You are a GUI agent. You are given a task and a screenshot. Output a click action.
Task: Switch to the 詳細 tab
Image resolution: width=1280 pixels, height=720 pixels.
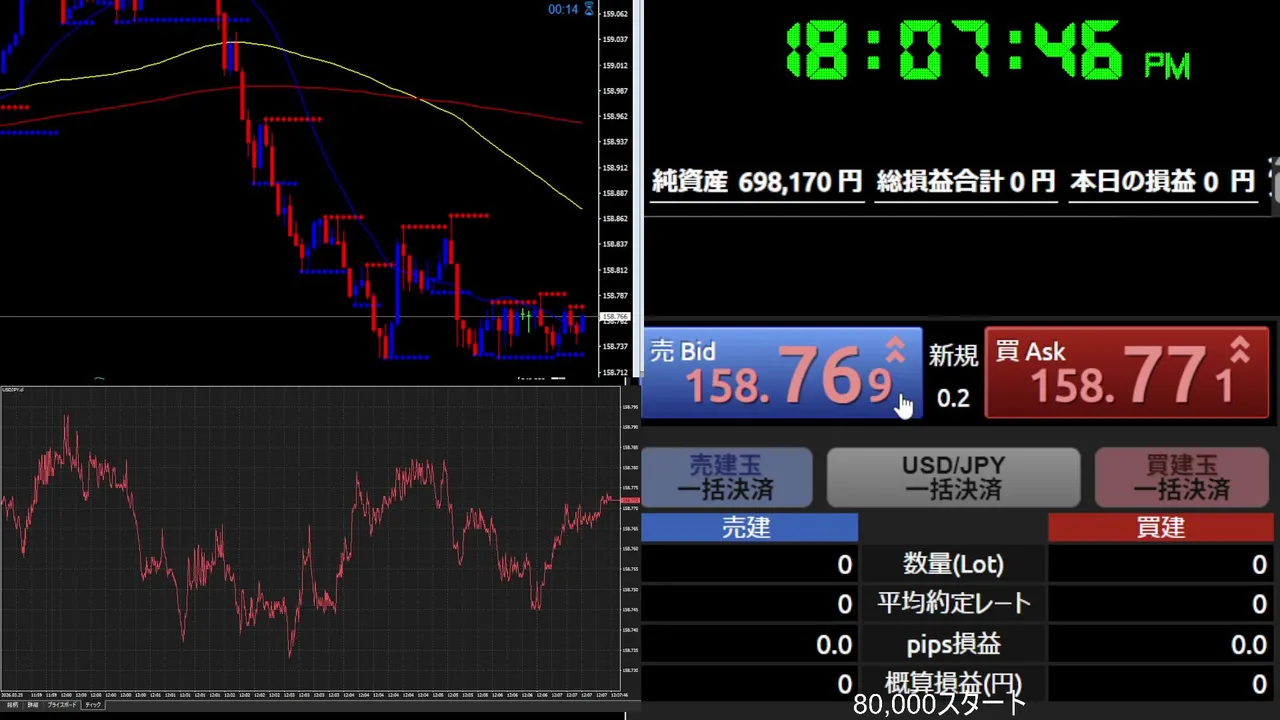pos(32,705)
